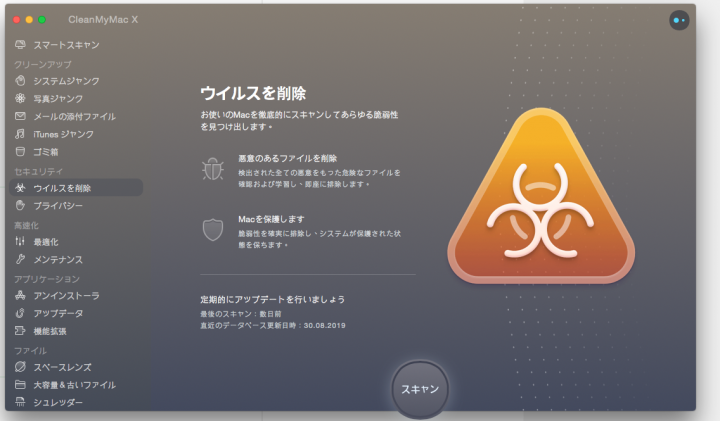Click the bug icon for malicious files
This screenshot has width=720, height=421.
tap(213, 168)
